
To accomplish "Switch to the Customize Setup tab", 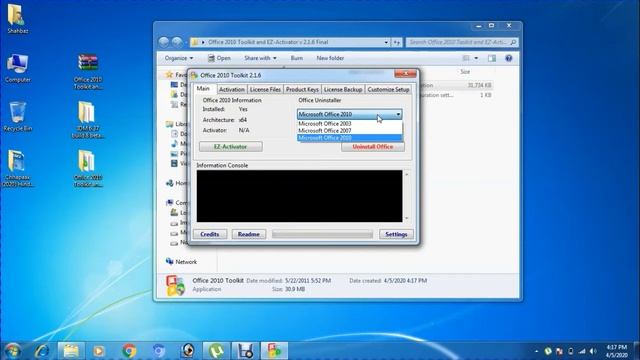I will (x=388, y=89).
